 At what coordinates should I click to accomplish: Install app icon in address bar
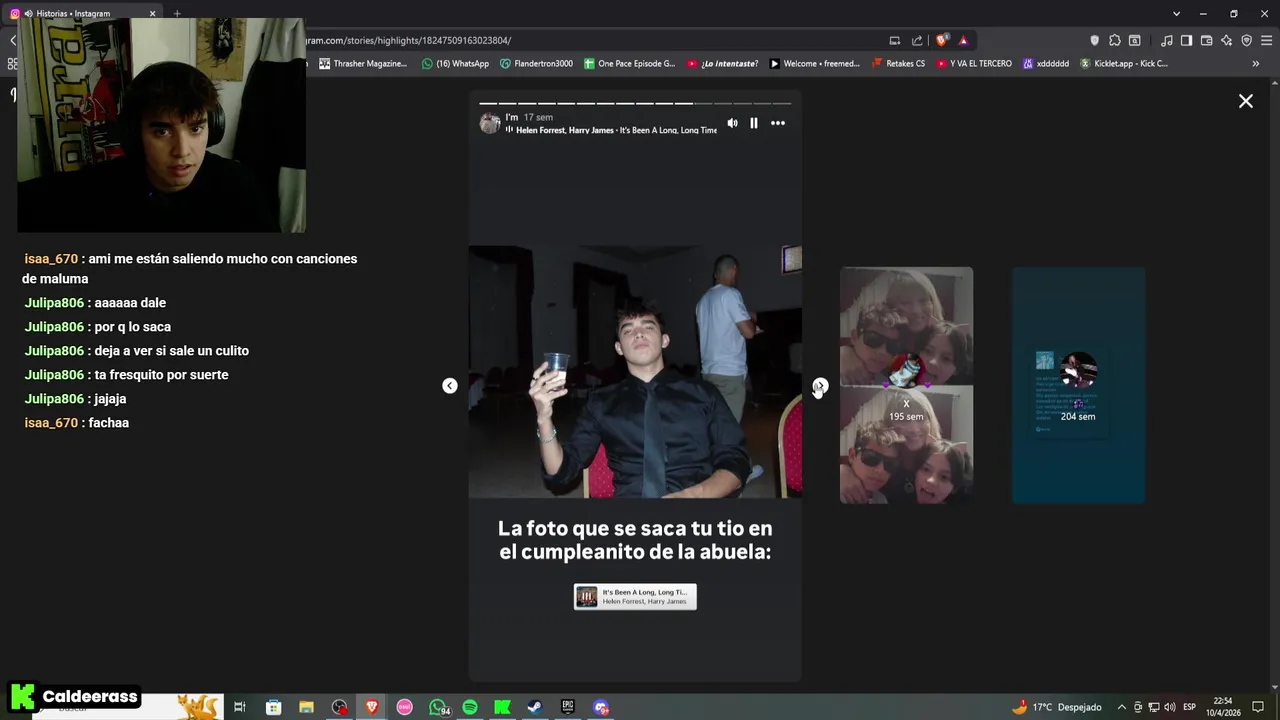coord(895,41)
